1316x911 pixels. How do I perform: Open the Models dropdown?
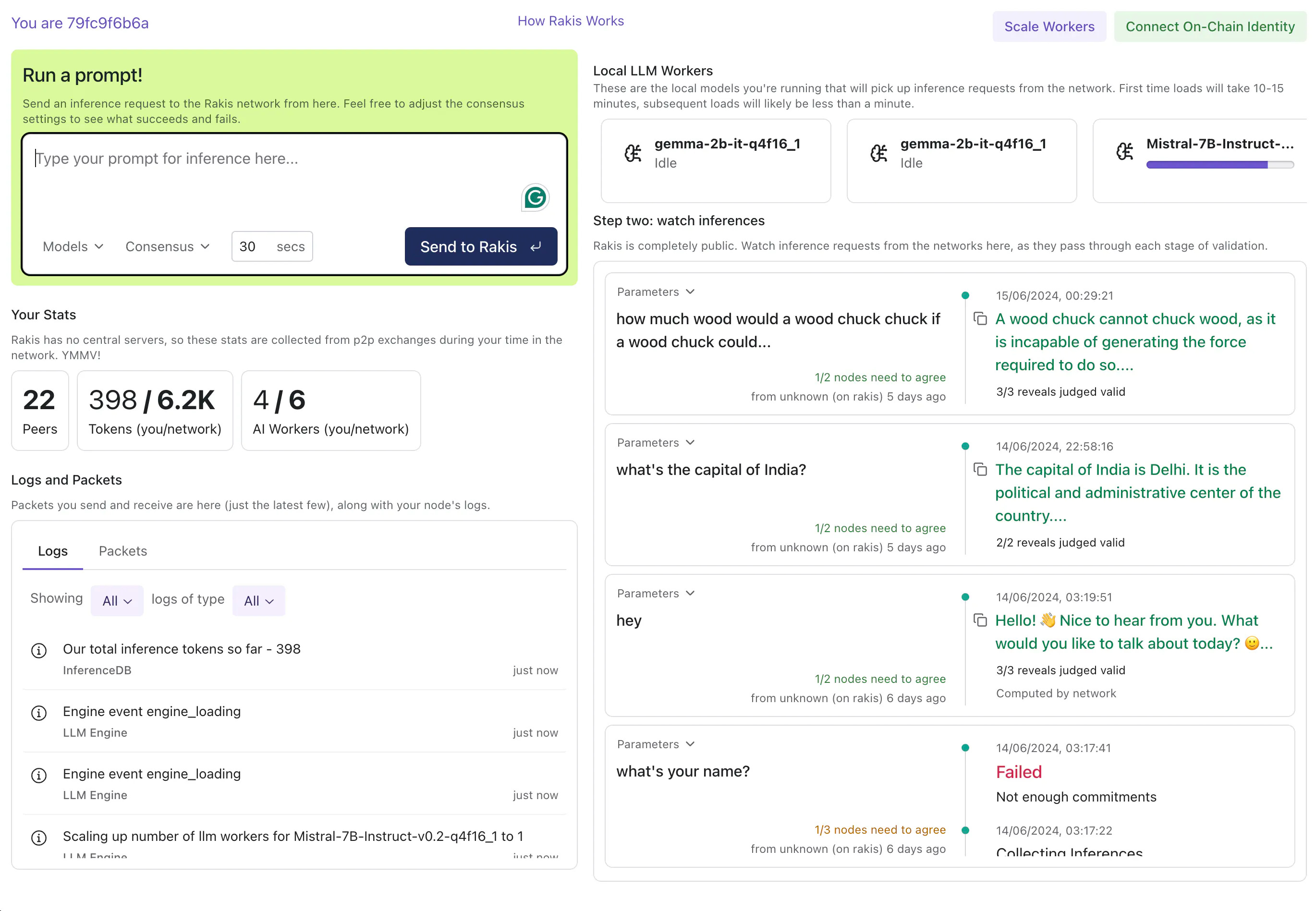(x=73, y=246)
